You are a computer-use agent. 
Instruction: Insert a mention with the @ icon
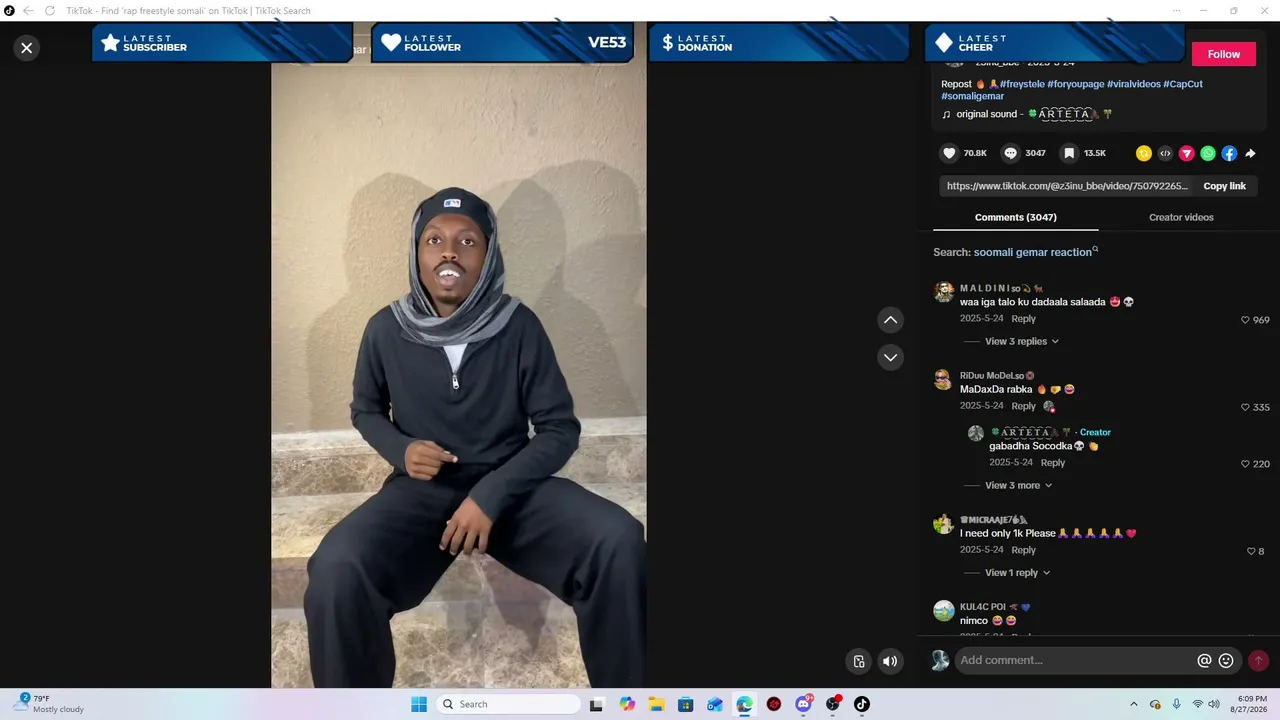click(x=1204, y=660)
